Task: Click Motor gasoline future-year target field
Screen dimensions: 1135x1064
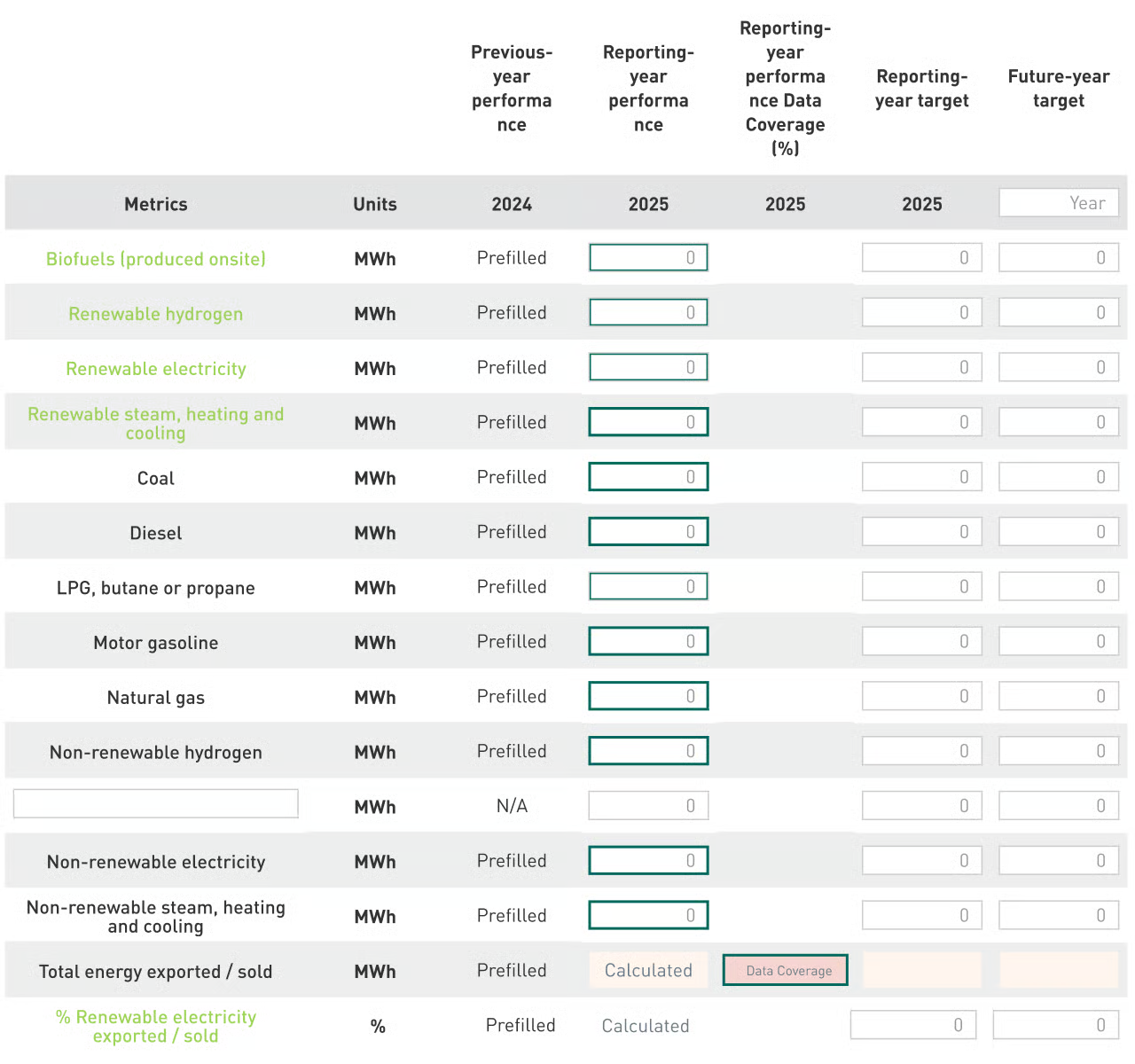Action: coord(1058,642)
